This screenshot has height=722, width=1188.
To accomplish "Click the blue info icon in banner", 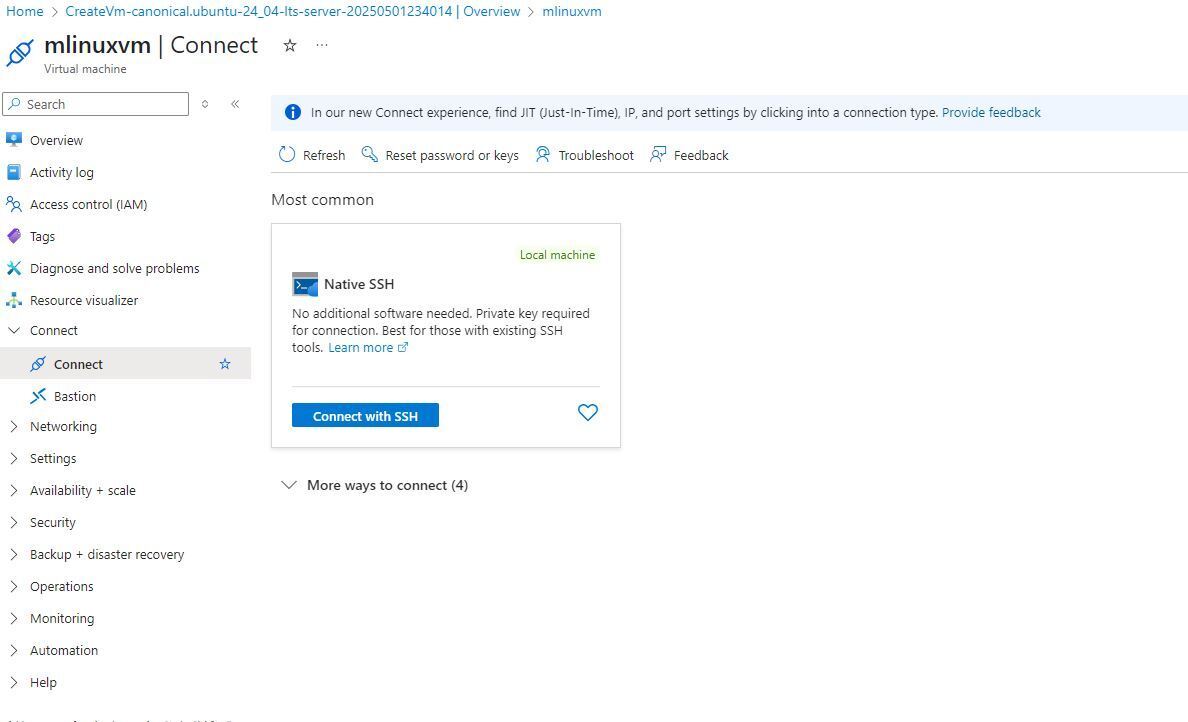I will 292,112.
